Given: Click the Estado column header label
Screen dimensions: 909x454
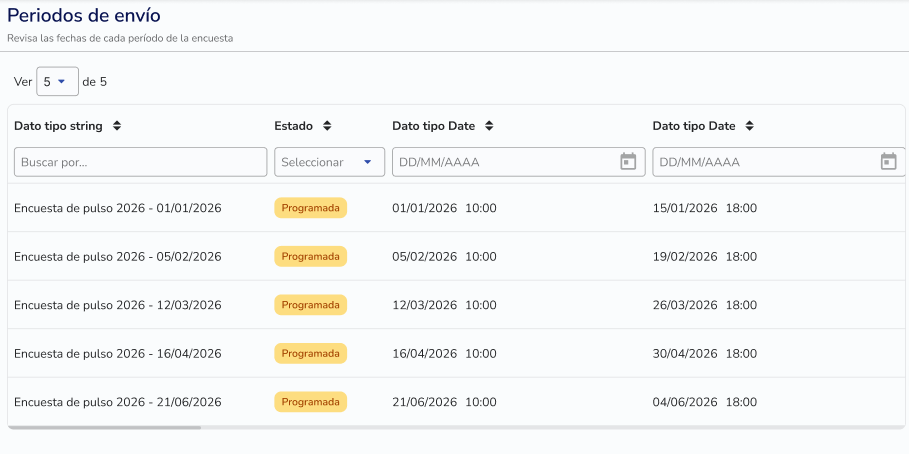Looking at the screenshot, I should [x=293, y=126].
